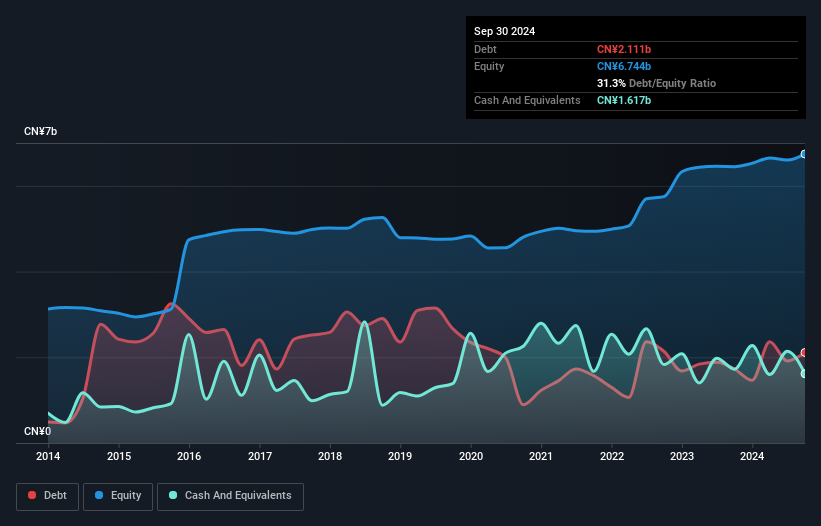
Task: Click the 2024 x-axis label
Action: [752, 456]
